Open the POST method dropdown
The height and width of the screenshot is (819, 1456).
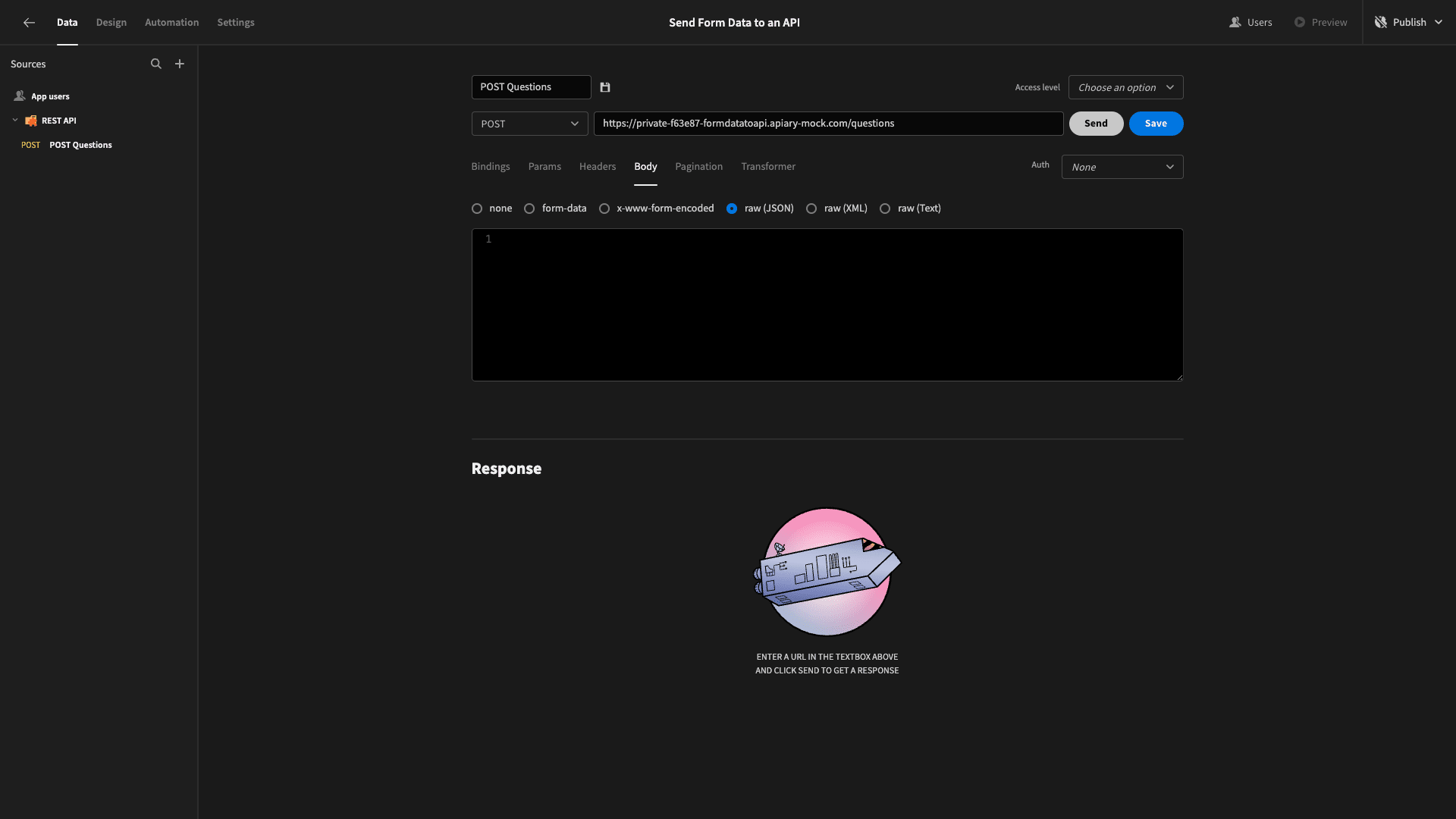(x=529, y=124)
